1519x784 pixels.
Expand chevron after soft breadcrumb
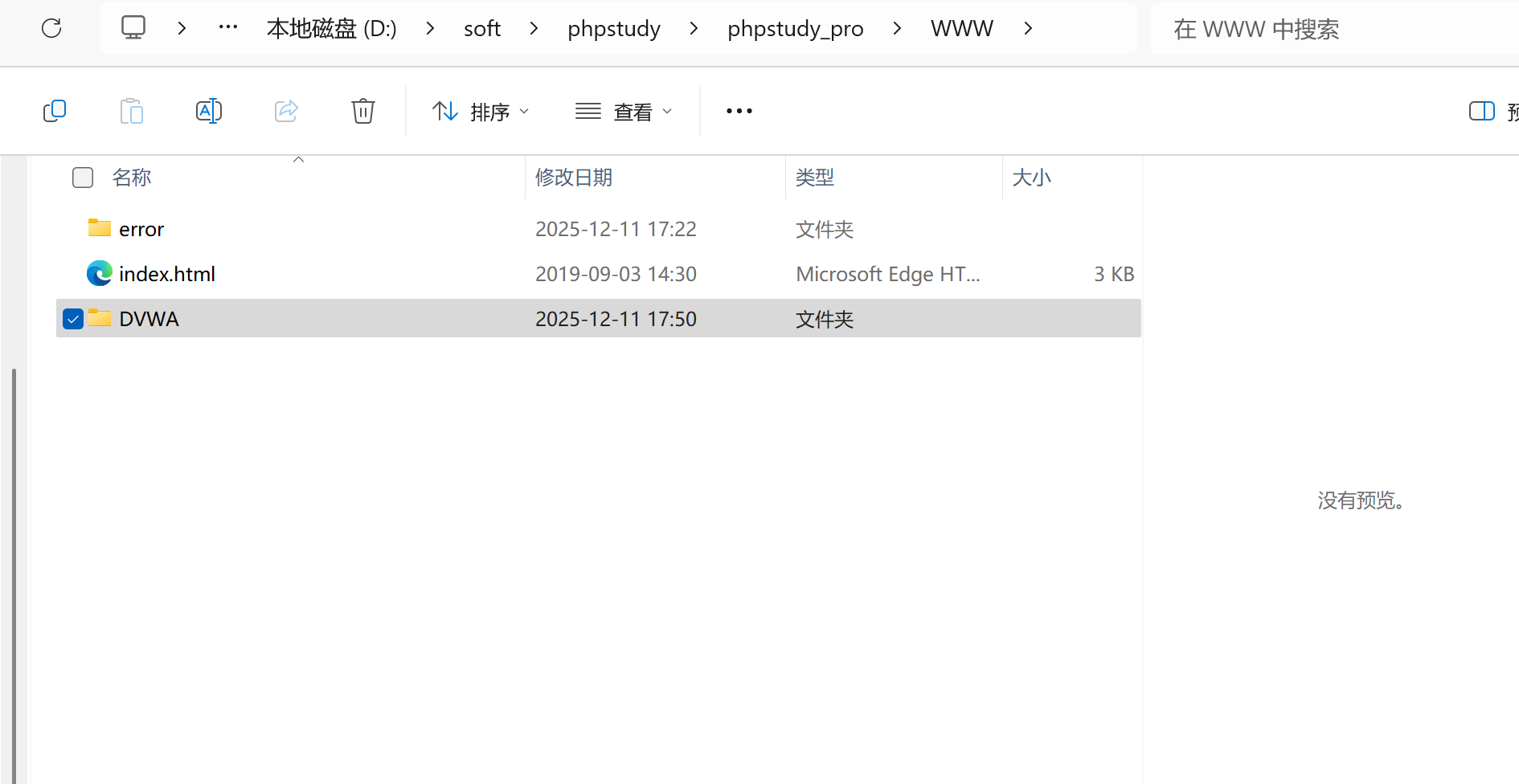coord(534,28)
